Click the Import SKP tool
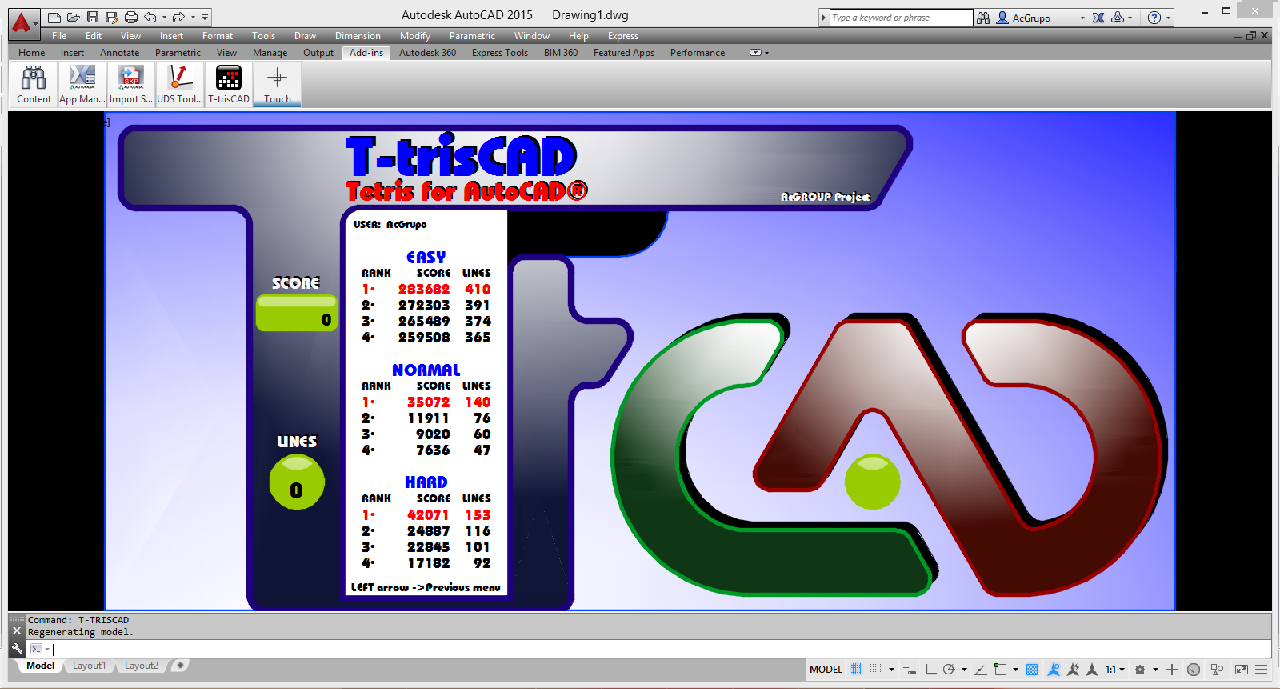The width and height of the screenshot is (1281, 689). click(x=130, y=84)
